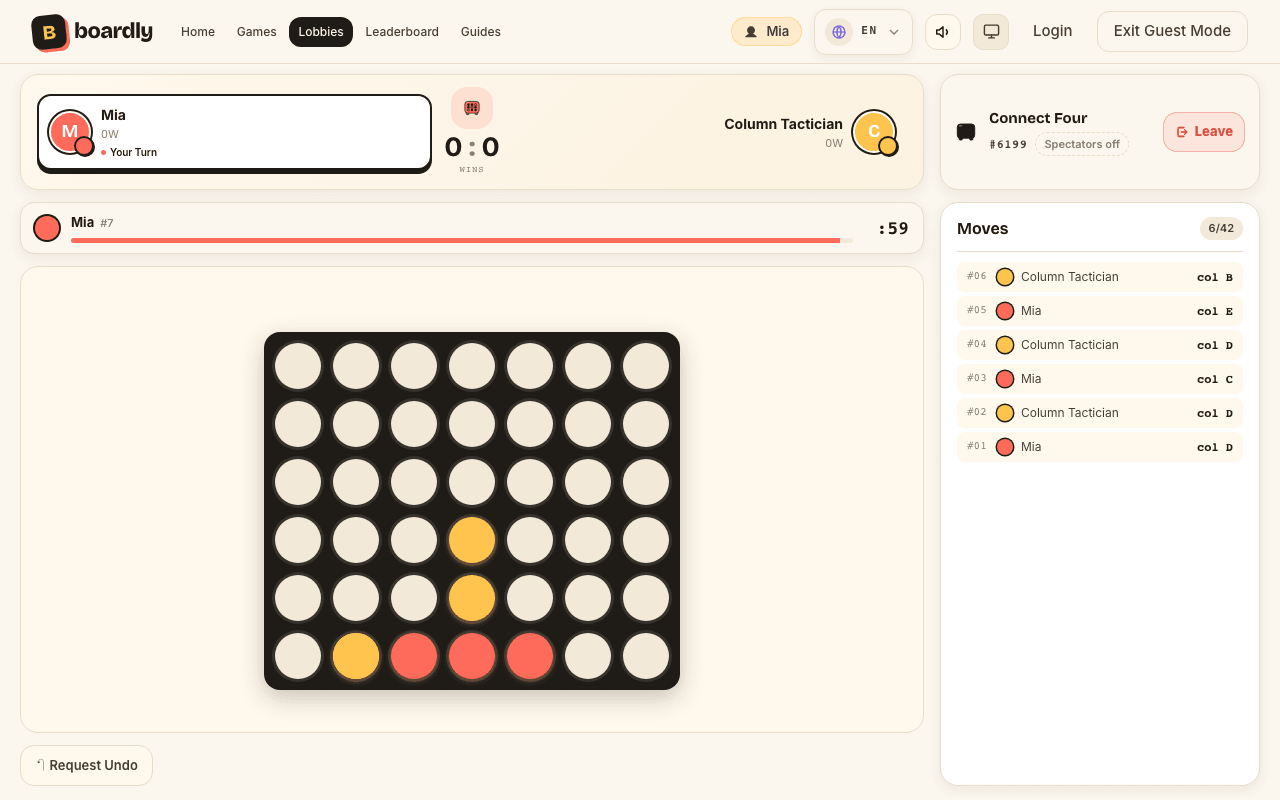Click the red turn timer progress bar
The width and height of the screenshot is (1280, 800).
pyautogui.click(x=462, y=240)
